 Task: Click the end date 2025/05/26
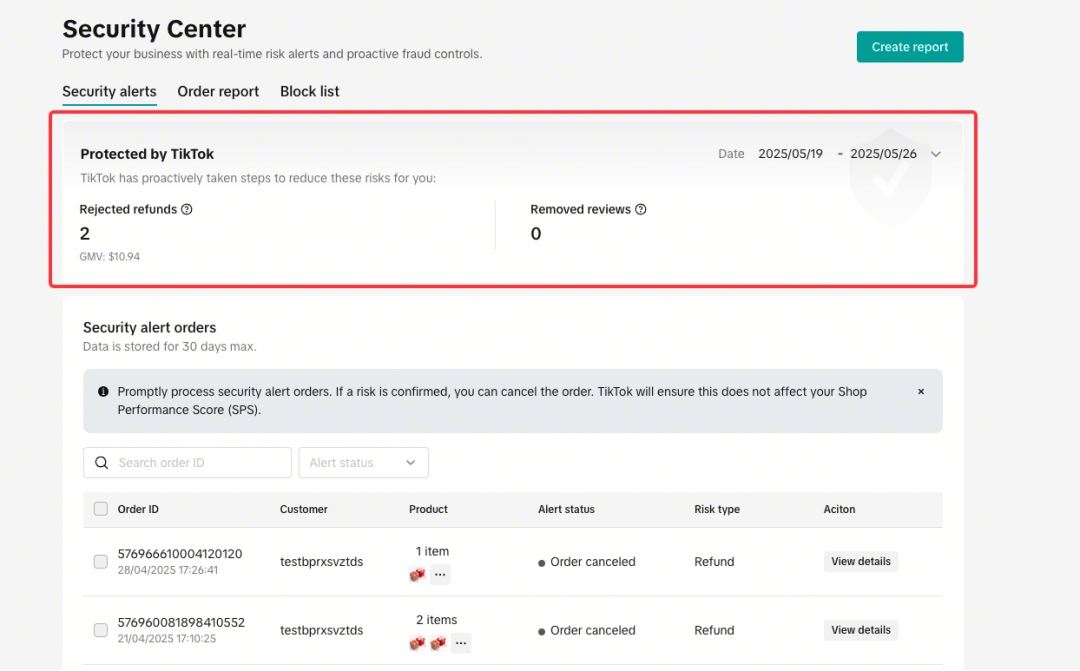[884, 154]
